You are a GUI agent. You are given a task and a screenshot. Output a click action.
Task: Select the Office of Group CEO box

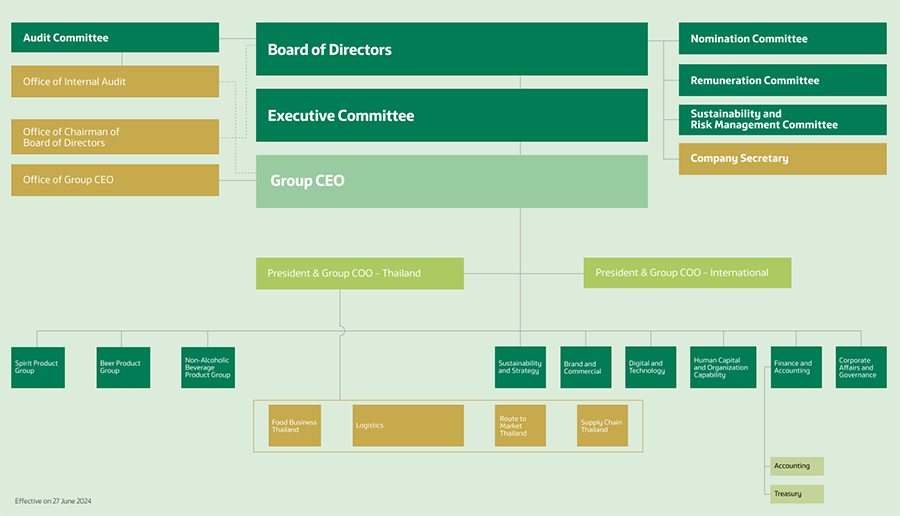point(115,180)
